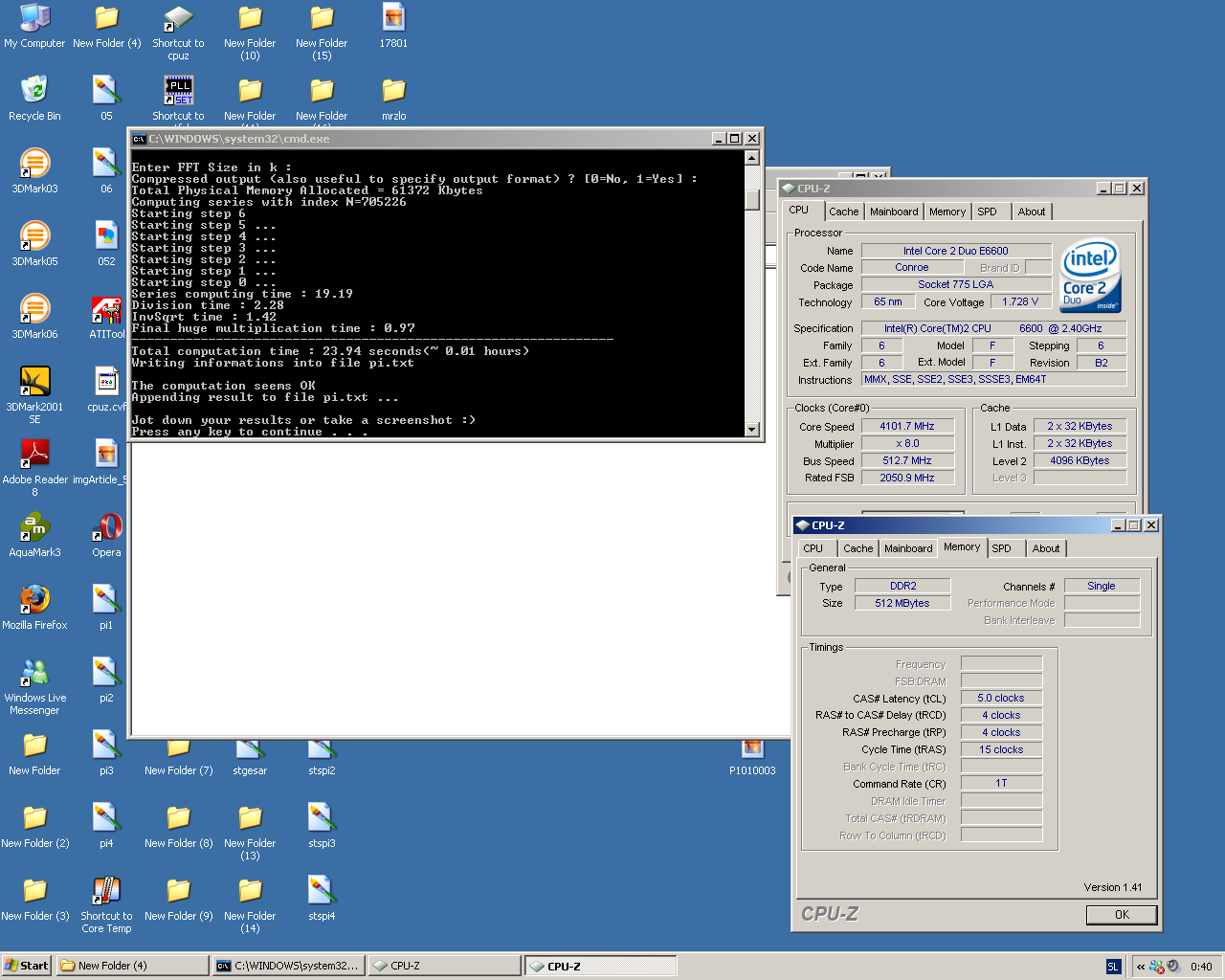Switch to Mainboard tab in back CPU-Z window
1225x980 pixels.
pos(894,212)
